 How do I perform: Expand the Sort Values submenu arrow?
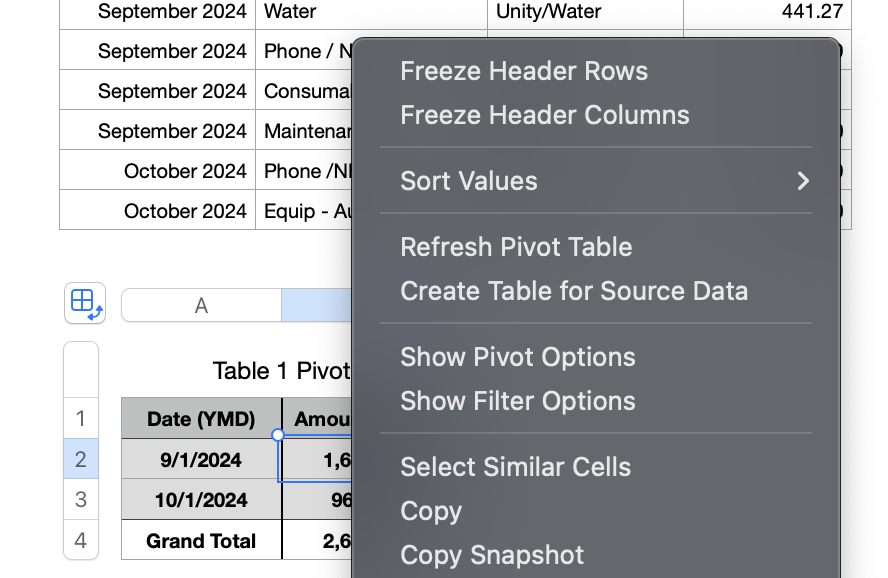[x=802, y=181]
